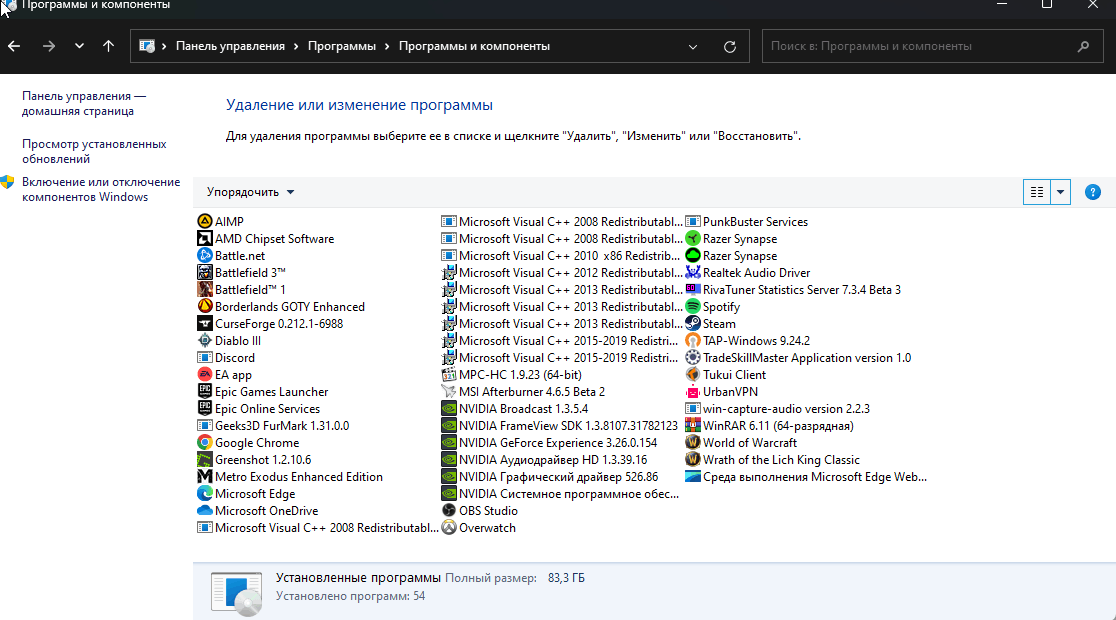Click the AMD Chipset Software icon
This screenshot has height=620, width=1116.
(204, 238)
